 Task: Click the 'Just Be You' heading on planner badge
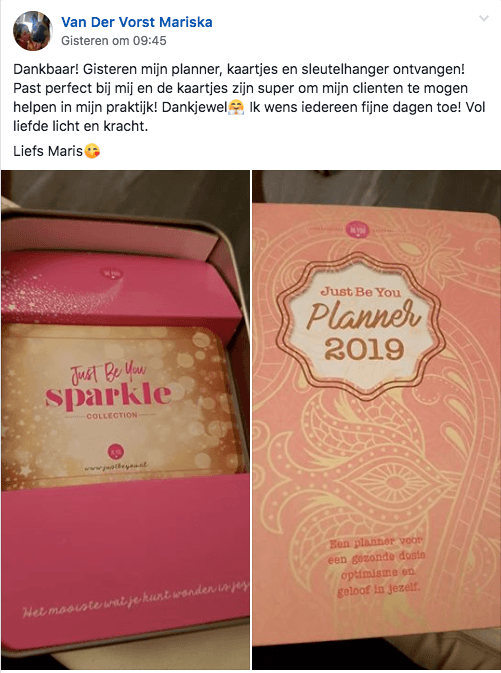tap(360, 292)
